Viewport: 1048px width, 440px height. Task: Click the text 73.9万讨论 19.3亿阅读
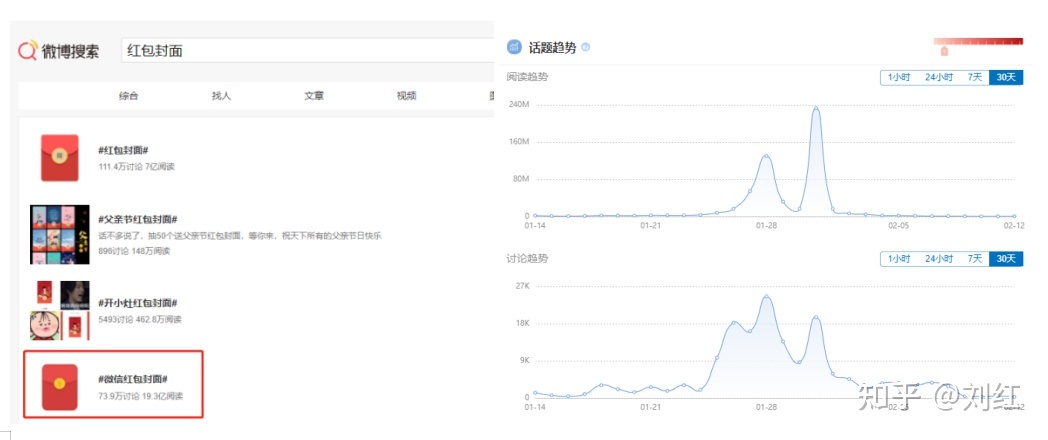[x=140, y=396]
